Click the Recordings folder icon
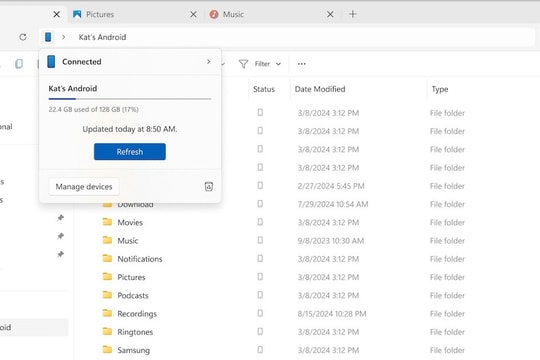Viewport: 540px width, 360px height. coord(107,313)
